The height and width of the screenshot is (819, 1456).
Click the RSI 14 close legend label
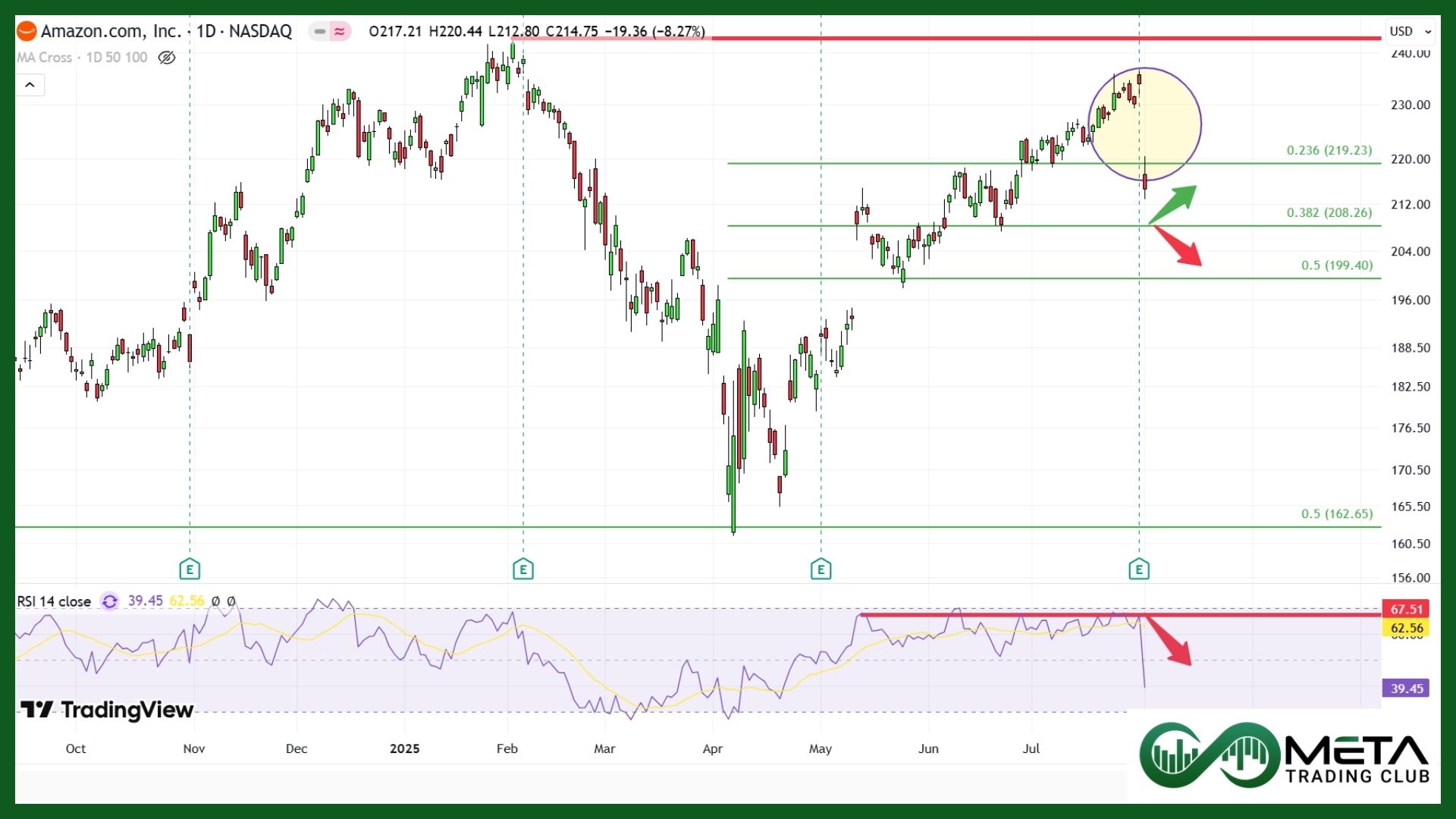click(54, 601)
